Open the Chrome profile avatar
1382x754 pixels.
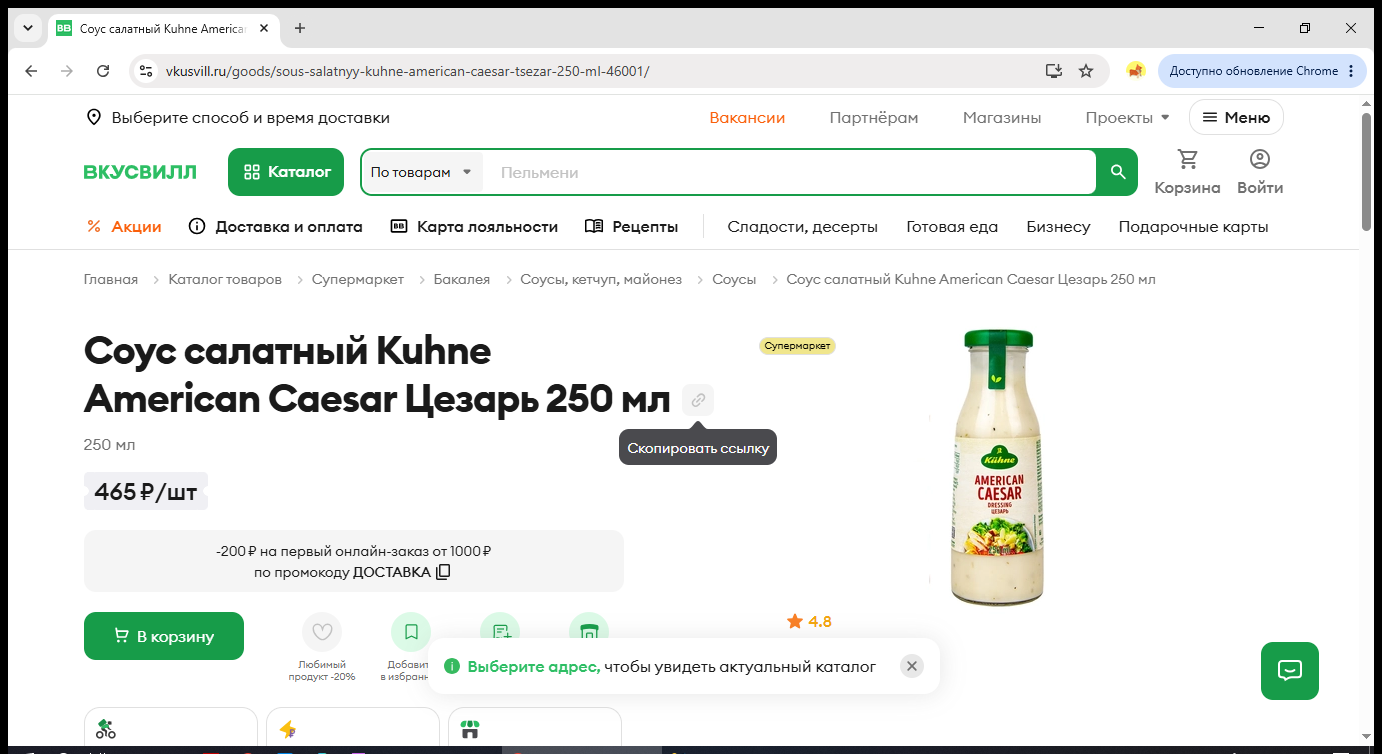coord(1135,71)
